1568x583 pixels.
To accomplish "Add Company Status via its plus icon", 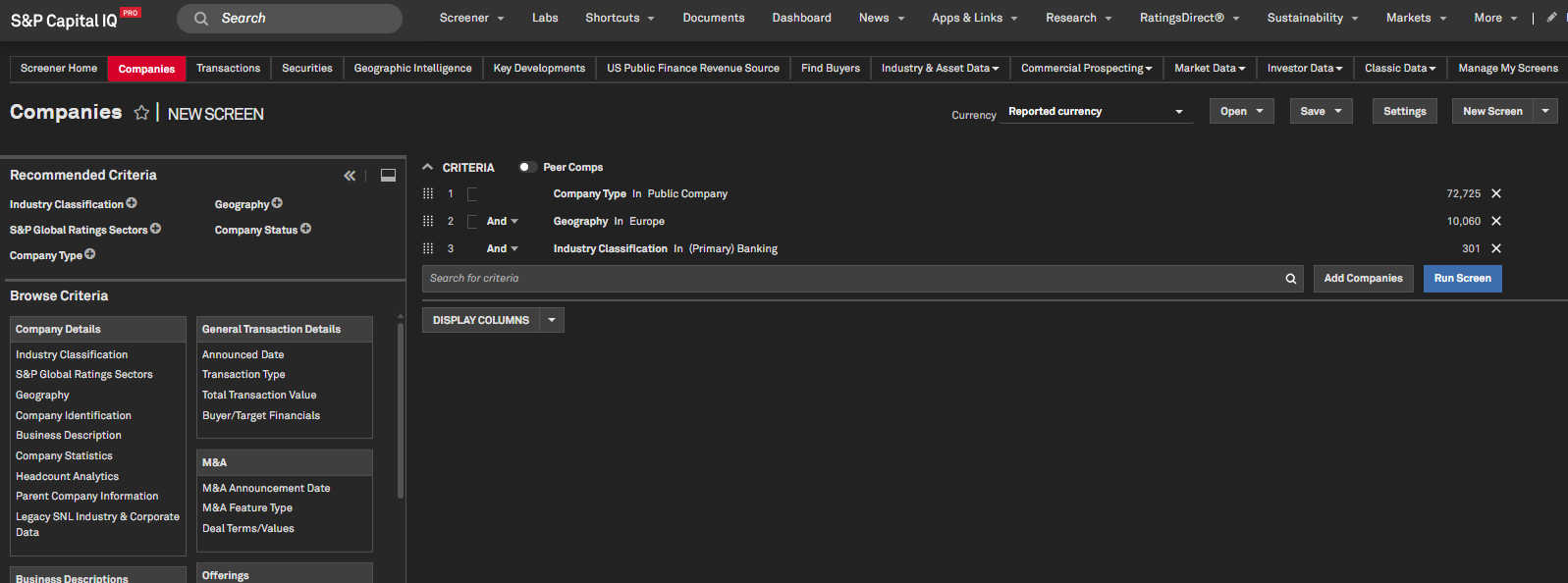I will pos(305,229).
